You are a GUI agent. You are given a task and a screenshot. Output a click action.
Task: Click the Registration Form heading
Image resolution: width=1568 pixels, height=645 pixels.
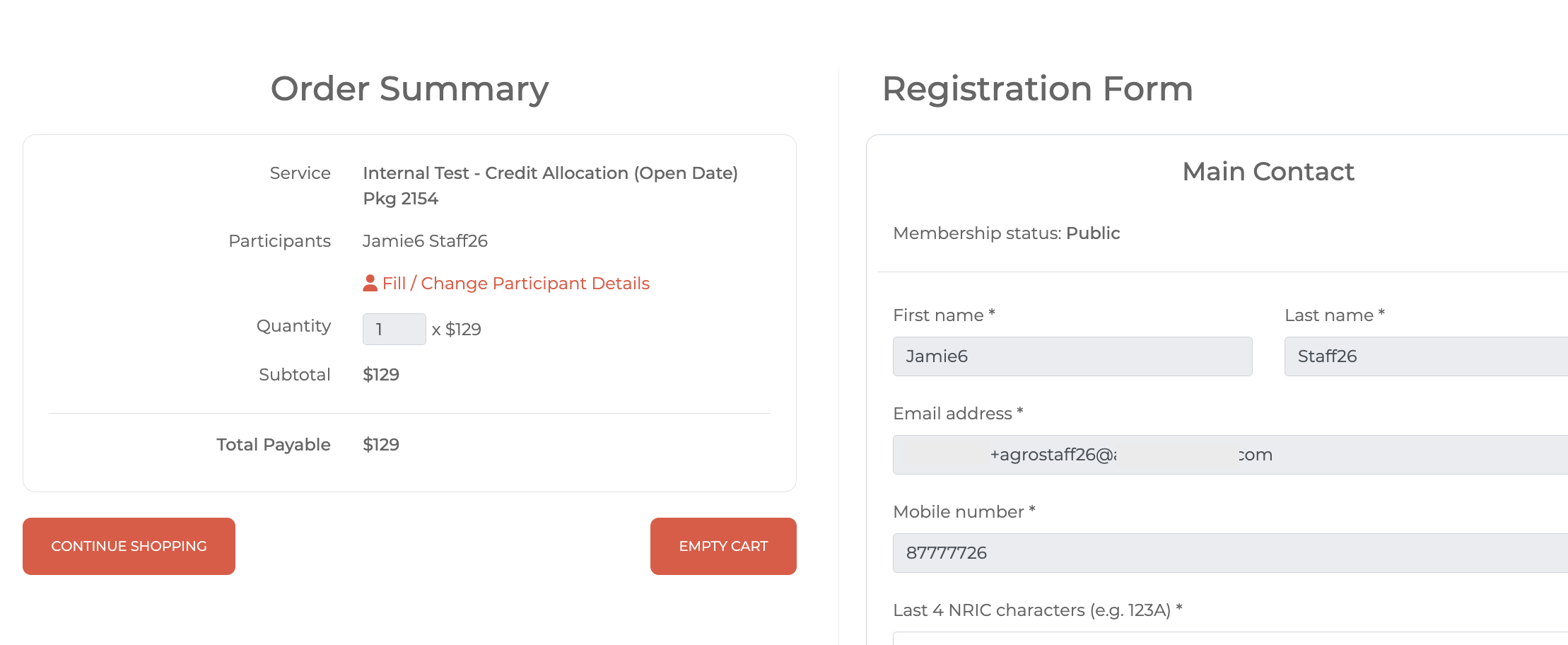1037,89
